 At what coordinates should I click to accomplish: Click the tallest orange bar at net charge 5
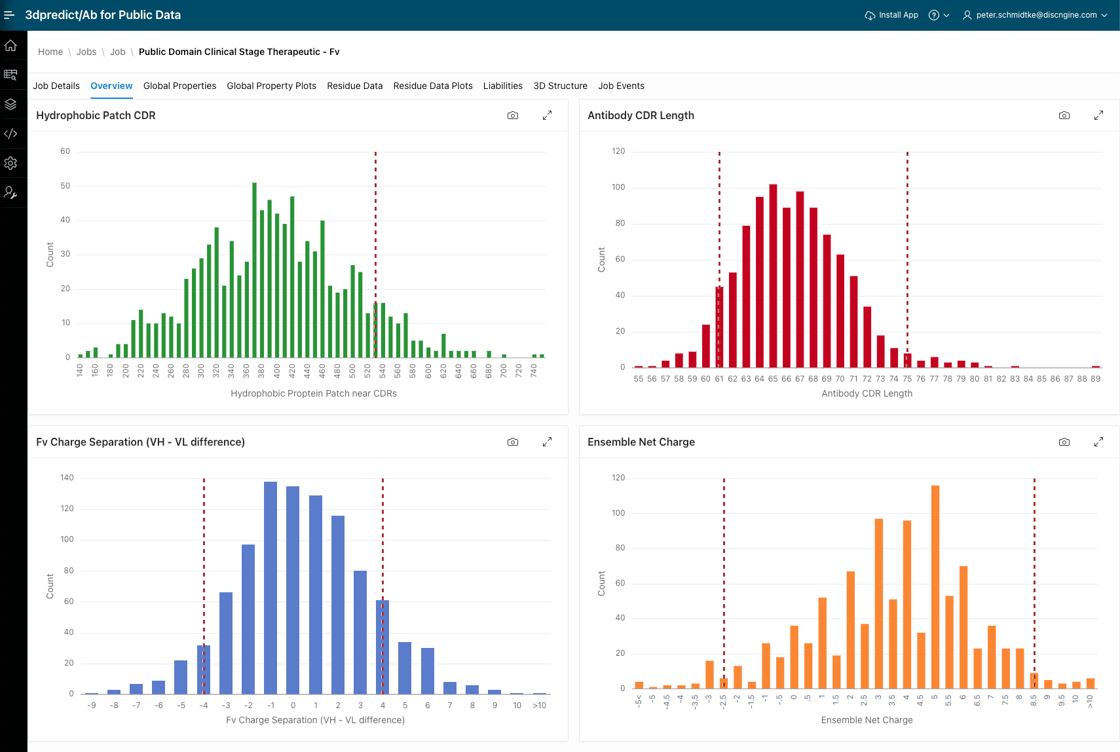pos(935,590)
